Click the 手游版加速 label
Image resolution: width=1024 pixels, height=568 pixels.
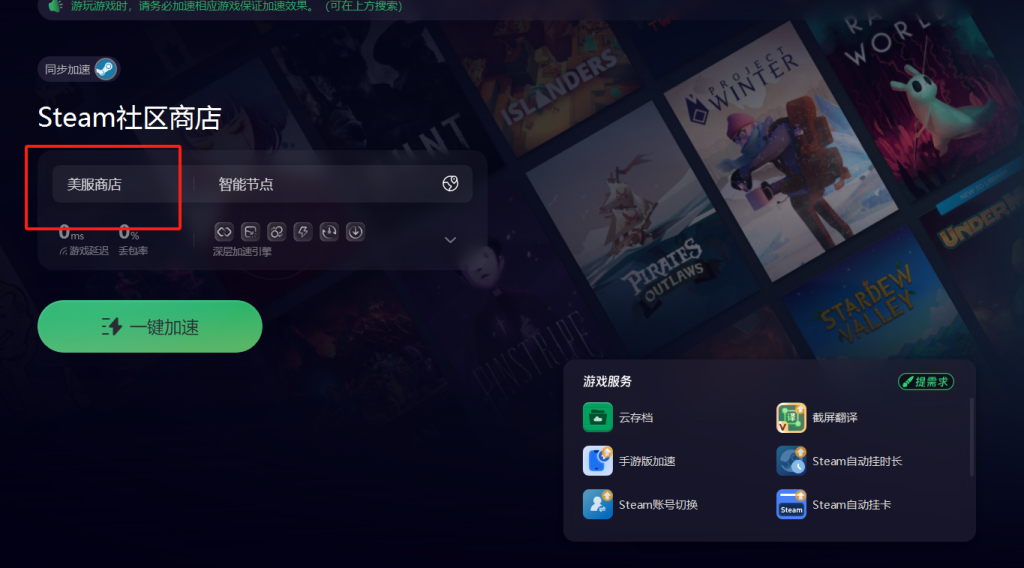pos(647,462)
